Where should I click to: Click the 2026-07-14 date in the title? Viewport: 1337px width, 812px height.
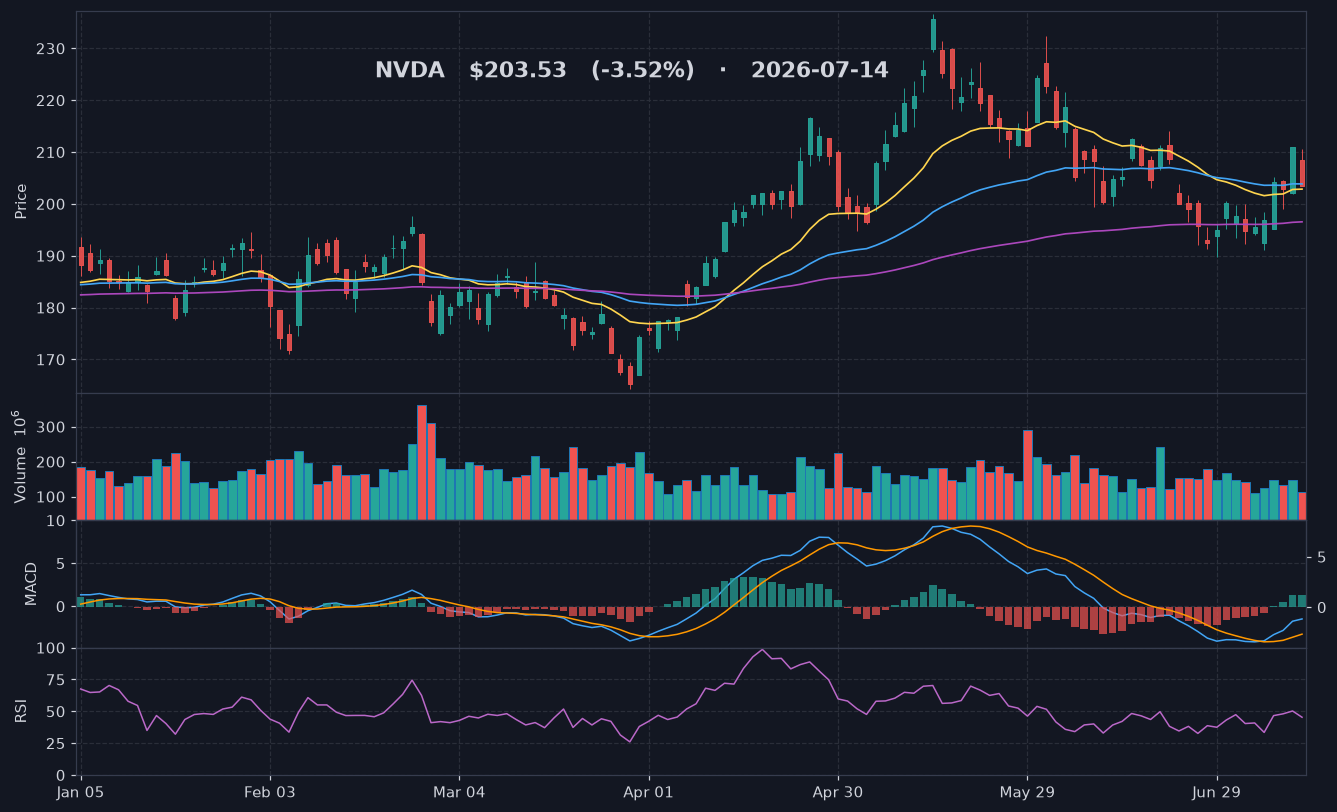[819, 70]
